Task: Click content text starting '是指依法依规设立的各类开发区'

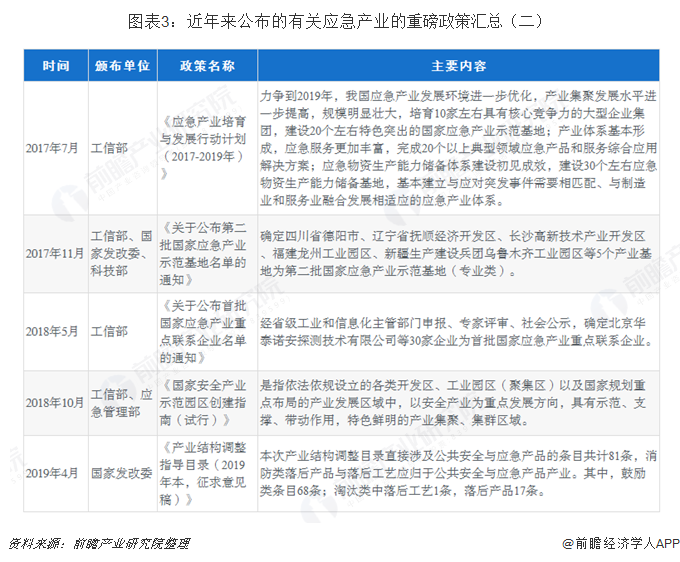Action: tap(453, 403)
